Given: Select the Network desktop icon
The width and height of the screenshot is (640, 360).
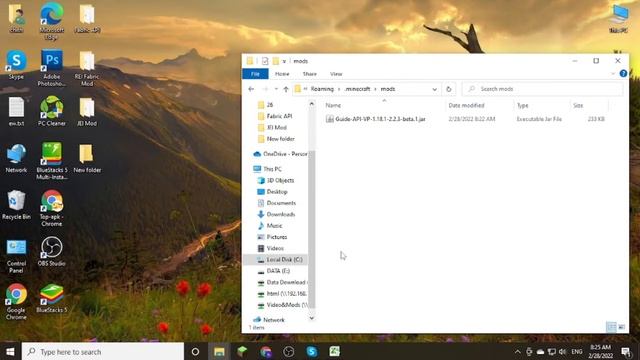Looking at the screenshot, I should (16, 158).
